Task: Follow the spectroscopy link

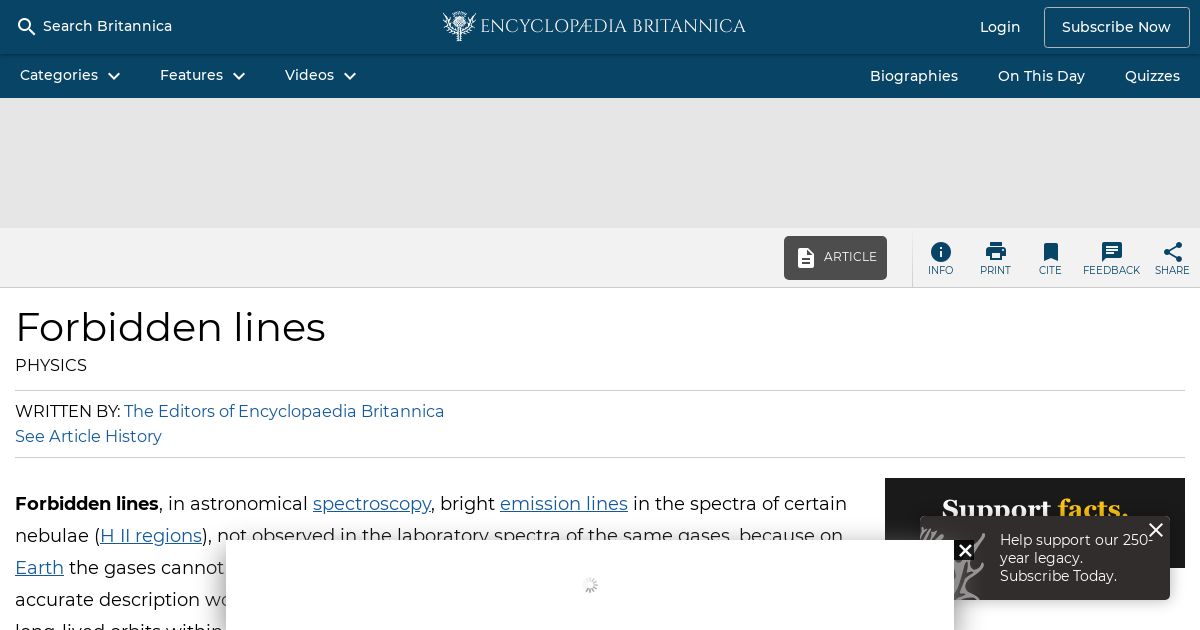Action: coord(372,504)
